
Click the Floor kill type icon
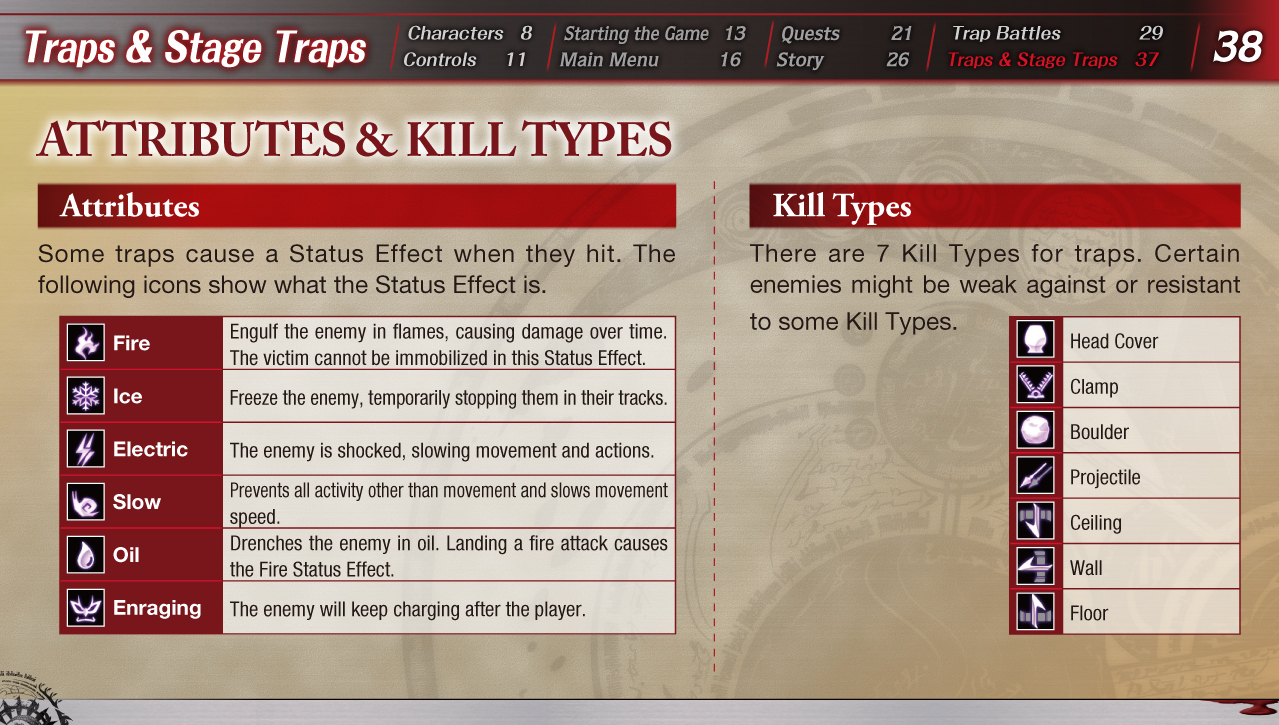[1035, 612]
